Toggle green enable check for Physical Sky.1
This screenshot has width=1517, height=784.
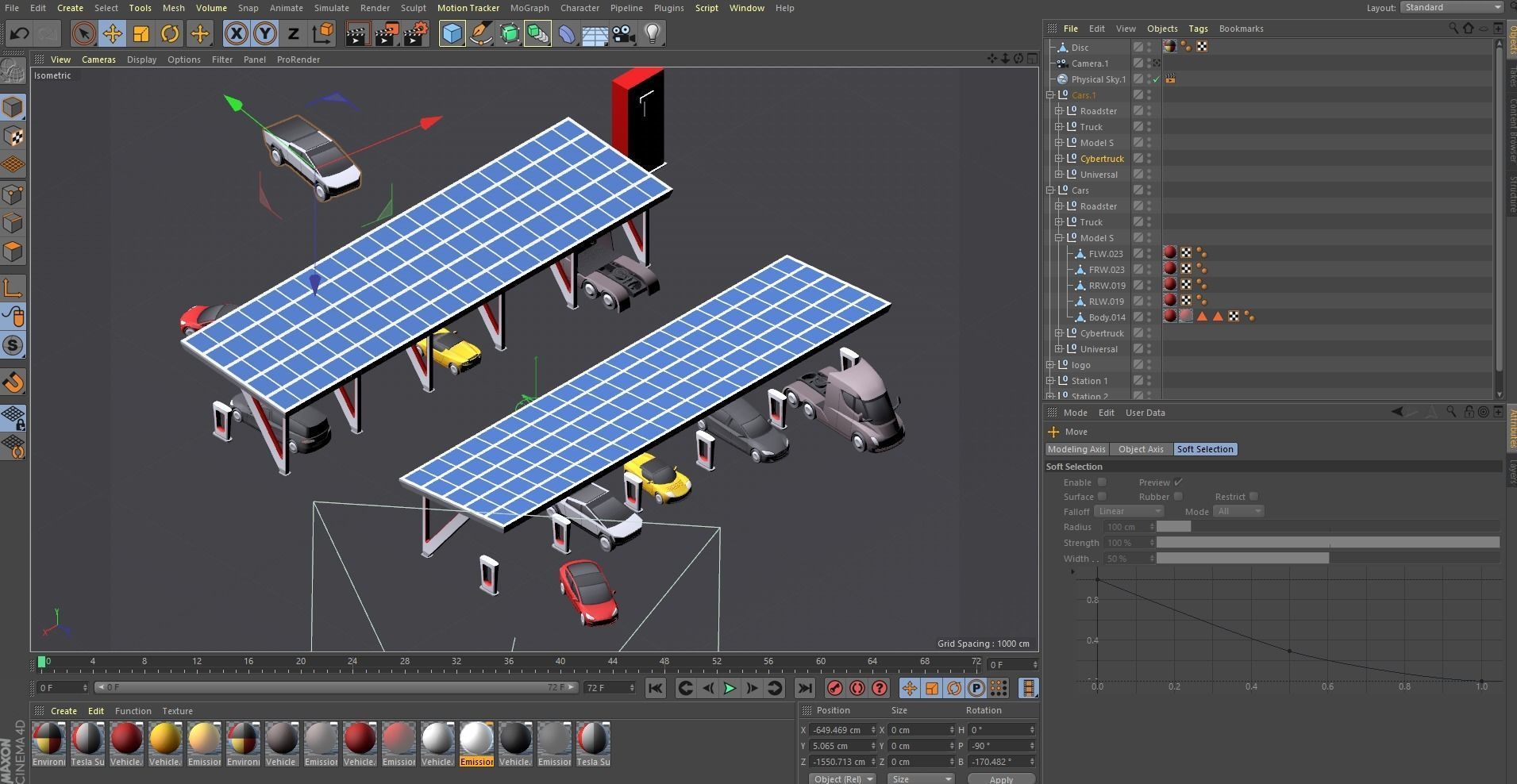pos(1157,79)
